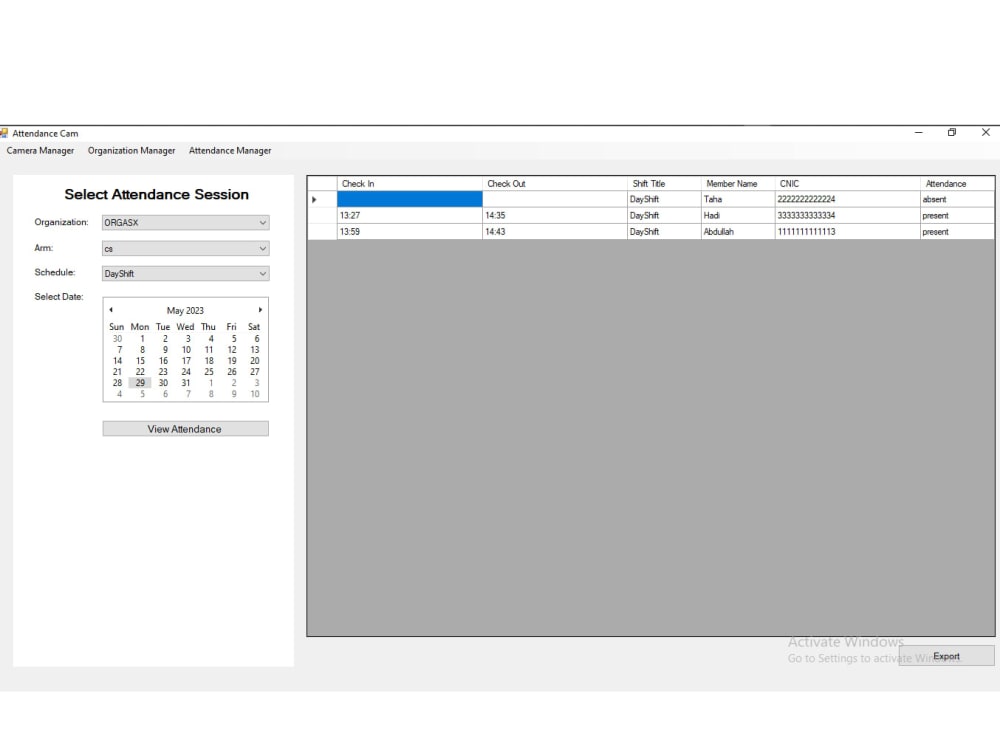
Task: Select date 29 on the calendar
Action: [x=139, y=383]
